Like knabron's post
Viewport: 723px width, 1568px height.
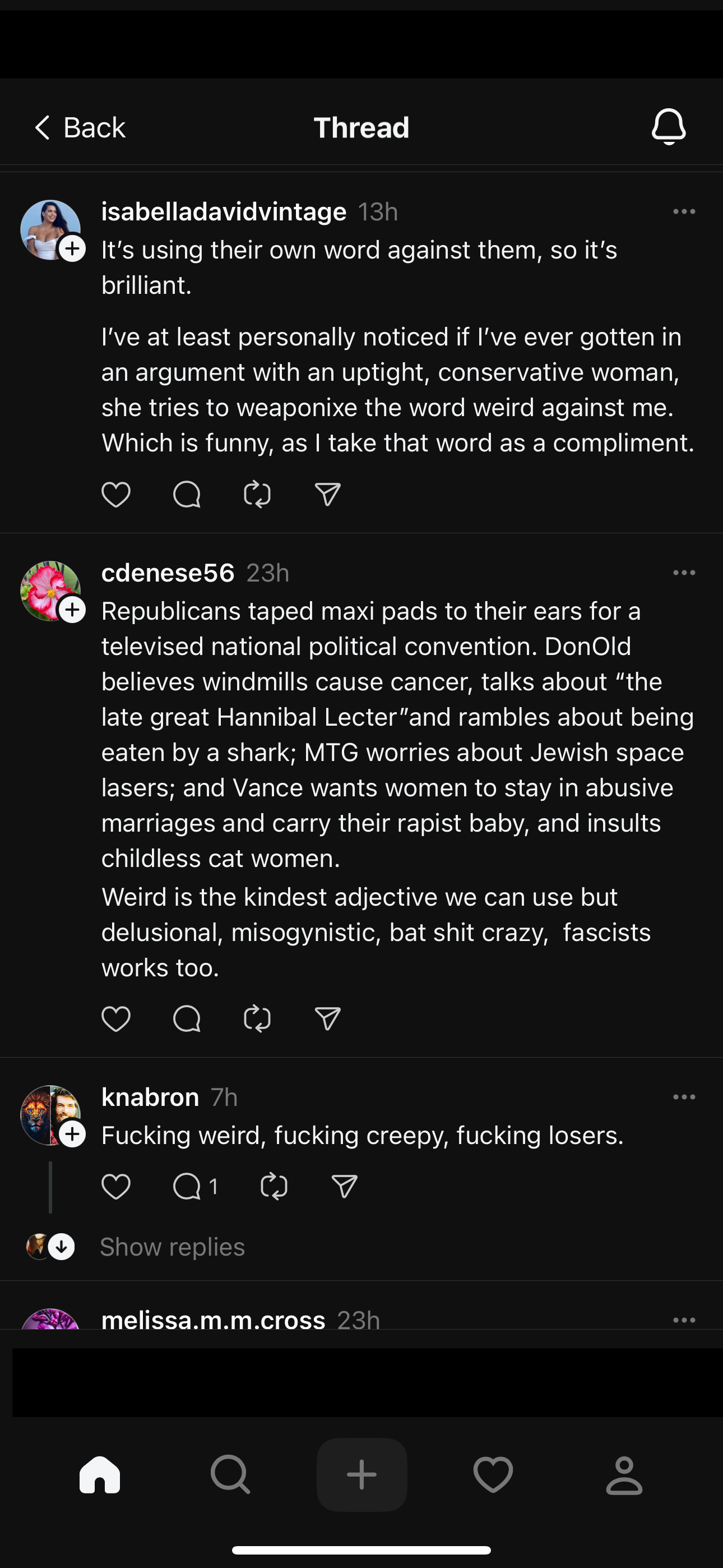click(x=115, y=1186)
